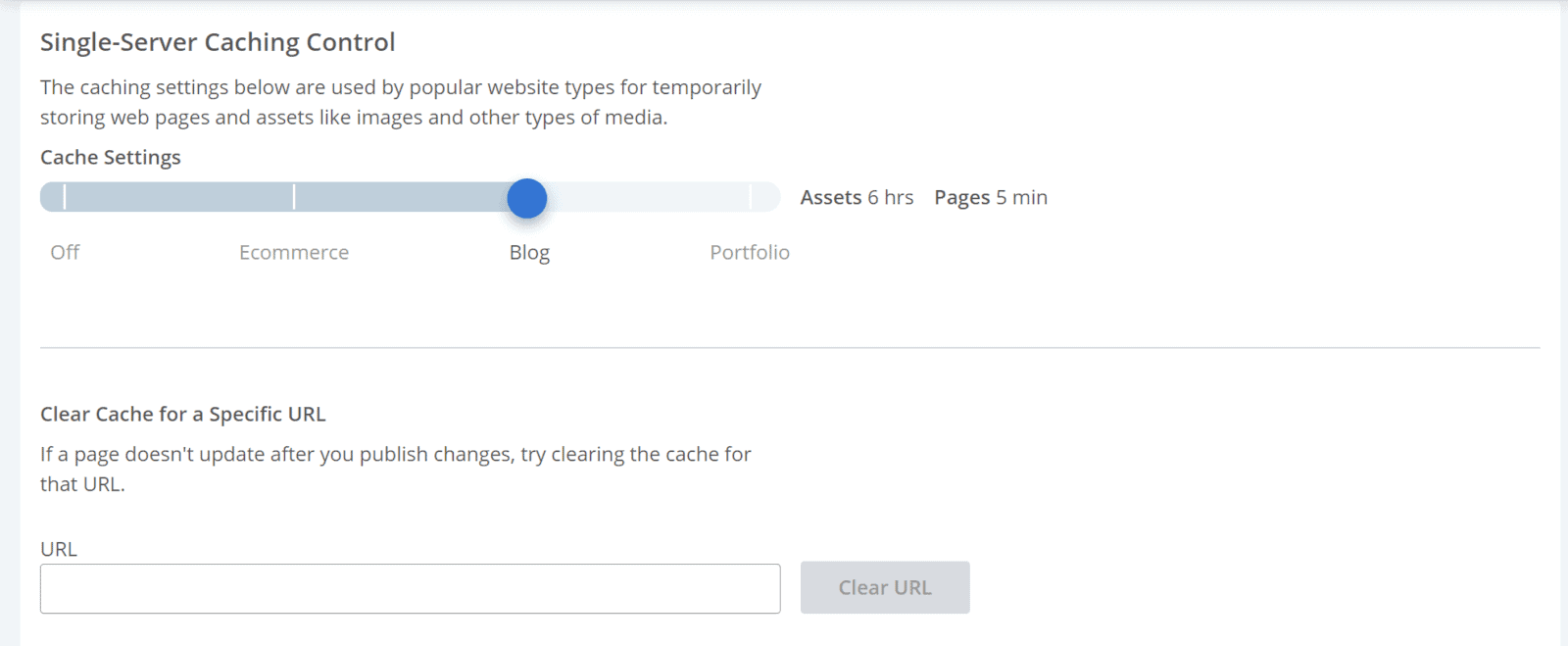1568x646 pixels.
Task: Click the Assets 6 hrs value
Action: (x=857, y=197)
